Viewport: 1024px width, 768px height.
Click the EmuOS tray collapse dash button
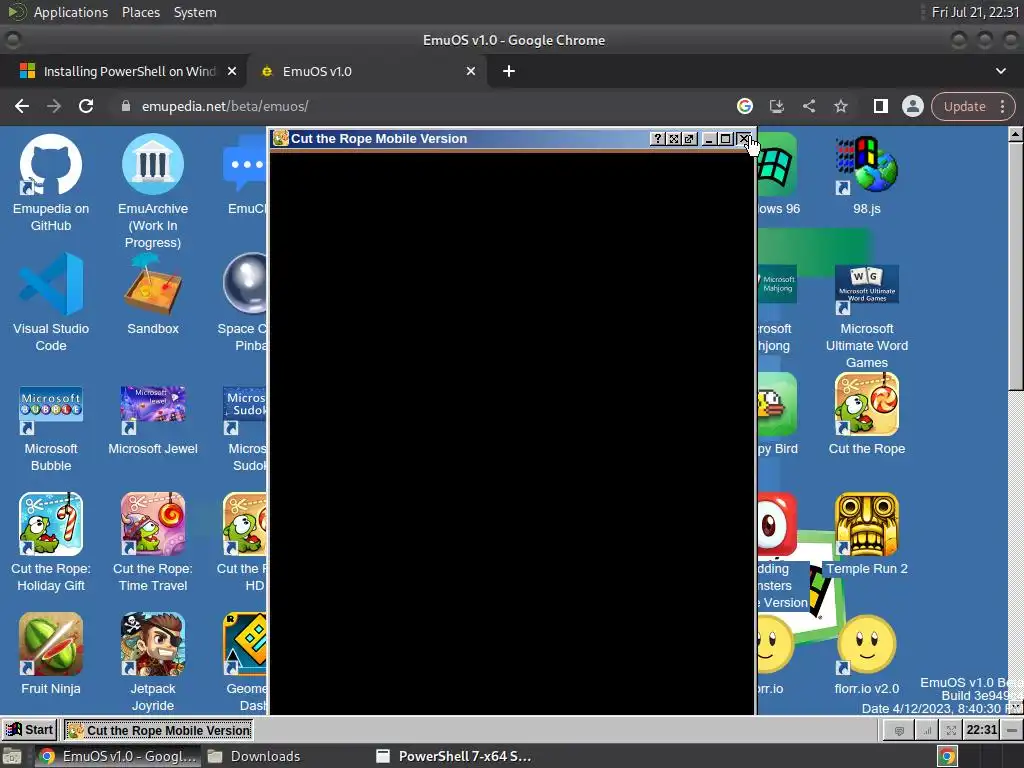coord(1012,730)
